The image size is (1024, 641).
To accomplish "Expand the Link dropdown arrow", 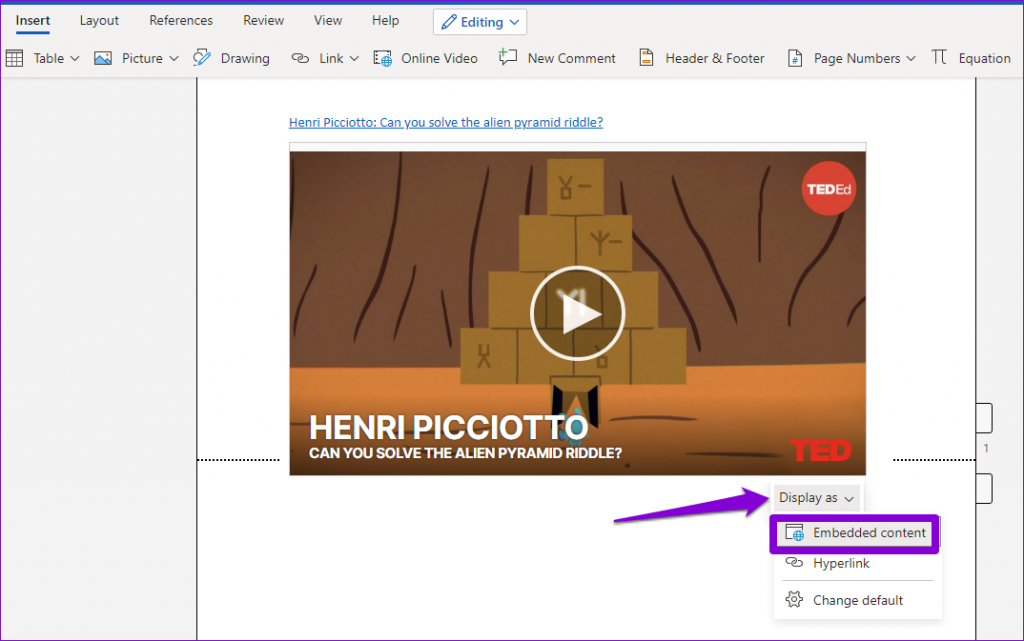I will 354,58.
